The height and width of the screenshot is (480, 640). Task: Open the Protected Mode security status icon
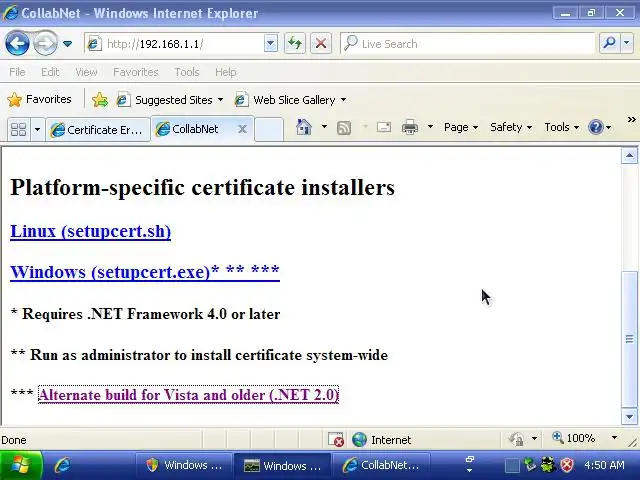(516, 439)
